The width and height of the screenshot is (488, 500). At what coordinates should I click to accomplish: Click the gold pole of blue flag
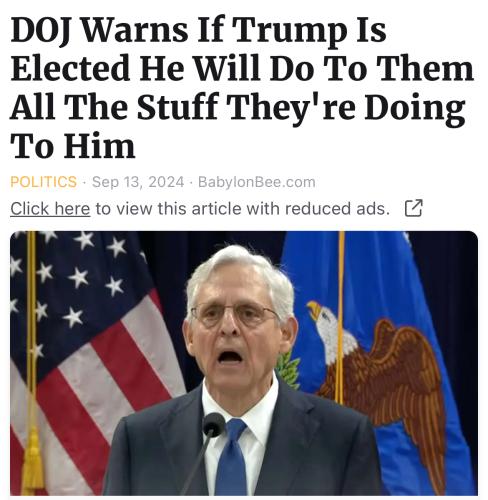tap(341, 317)
